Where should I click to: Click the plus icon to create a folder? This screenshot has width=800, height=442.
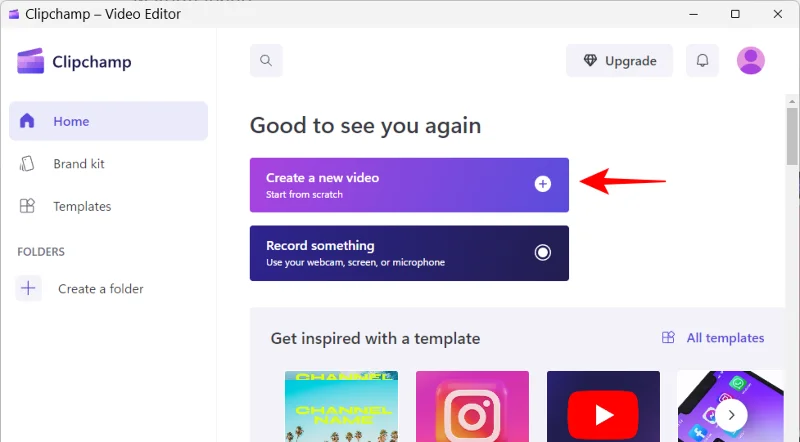pos(28,288)
